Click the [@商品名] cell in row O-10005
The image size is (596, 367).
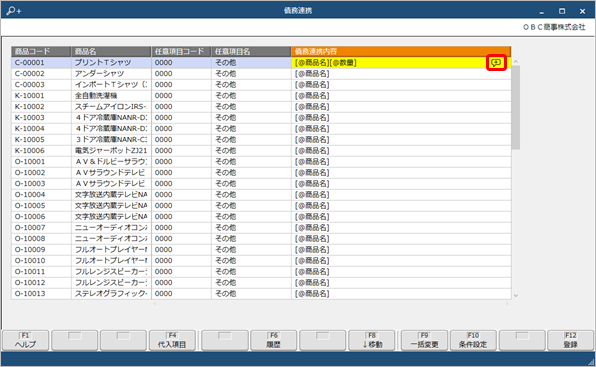pyautogui.click(x=401, y=206)
